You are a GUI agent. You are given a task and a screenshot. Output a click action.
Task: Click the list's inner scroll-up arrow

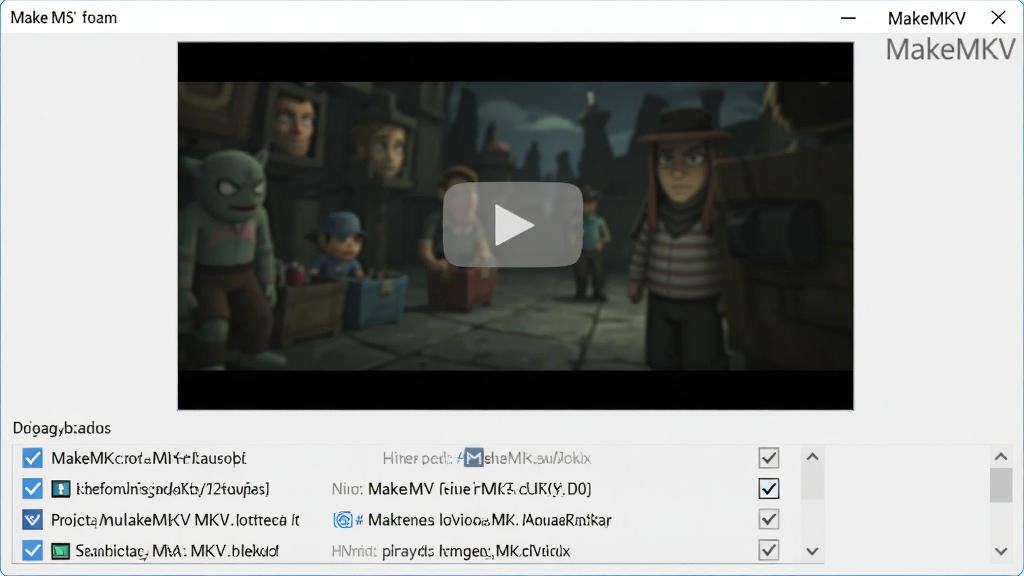812,457
